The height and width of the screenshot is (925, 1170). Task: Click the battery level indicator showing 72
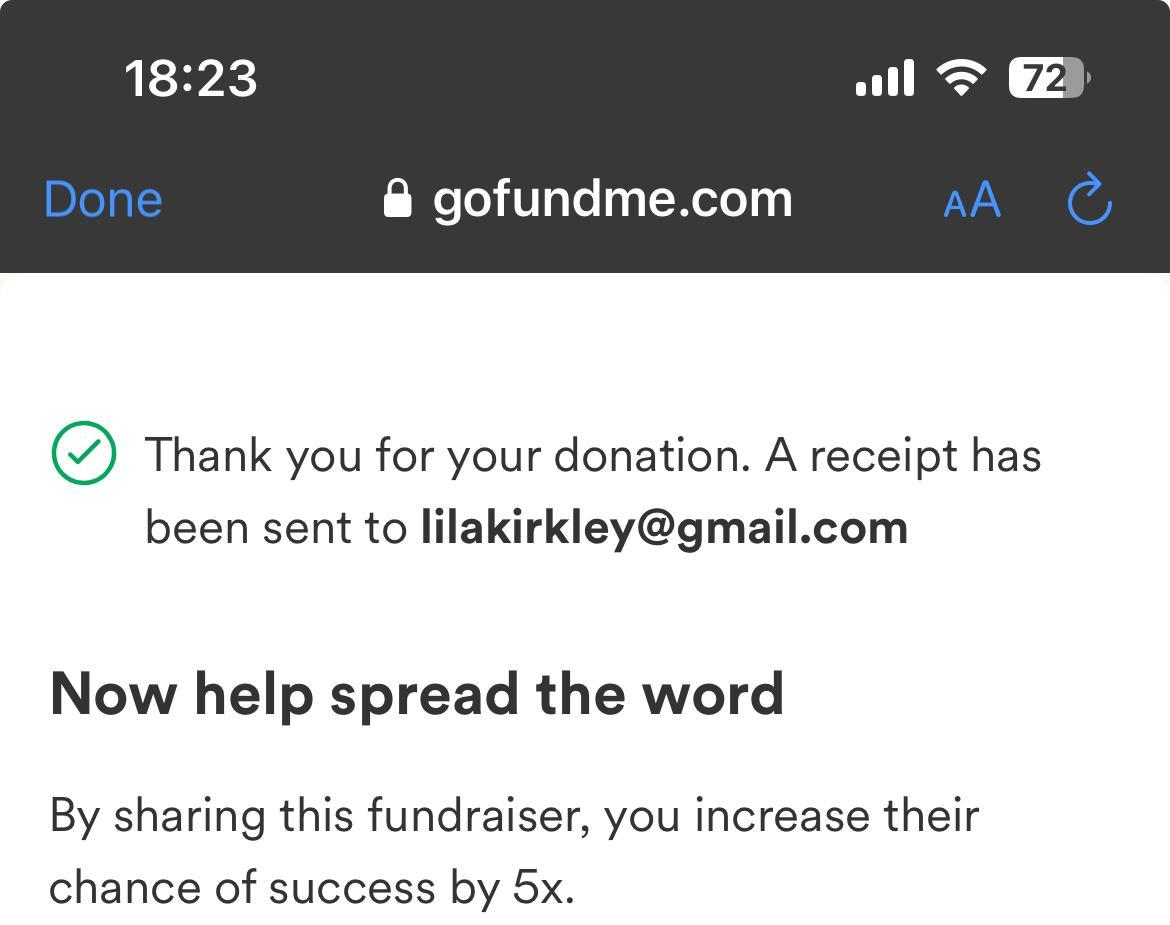click(x=1047, y=78)
